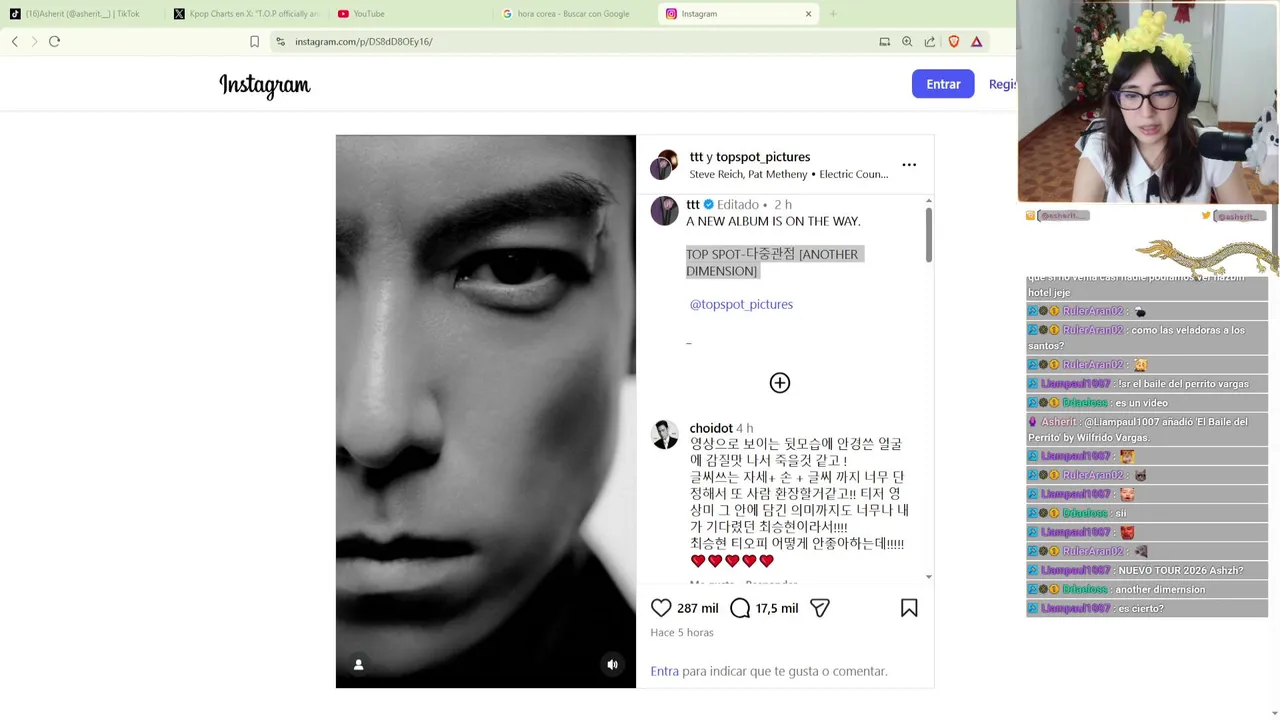Show tagged people icon on video
Screen dimensions: 1280x720
click(358, 665)
